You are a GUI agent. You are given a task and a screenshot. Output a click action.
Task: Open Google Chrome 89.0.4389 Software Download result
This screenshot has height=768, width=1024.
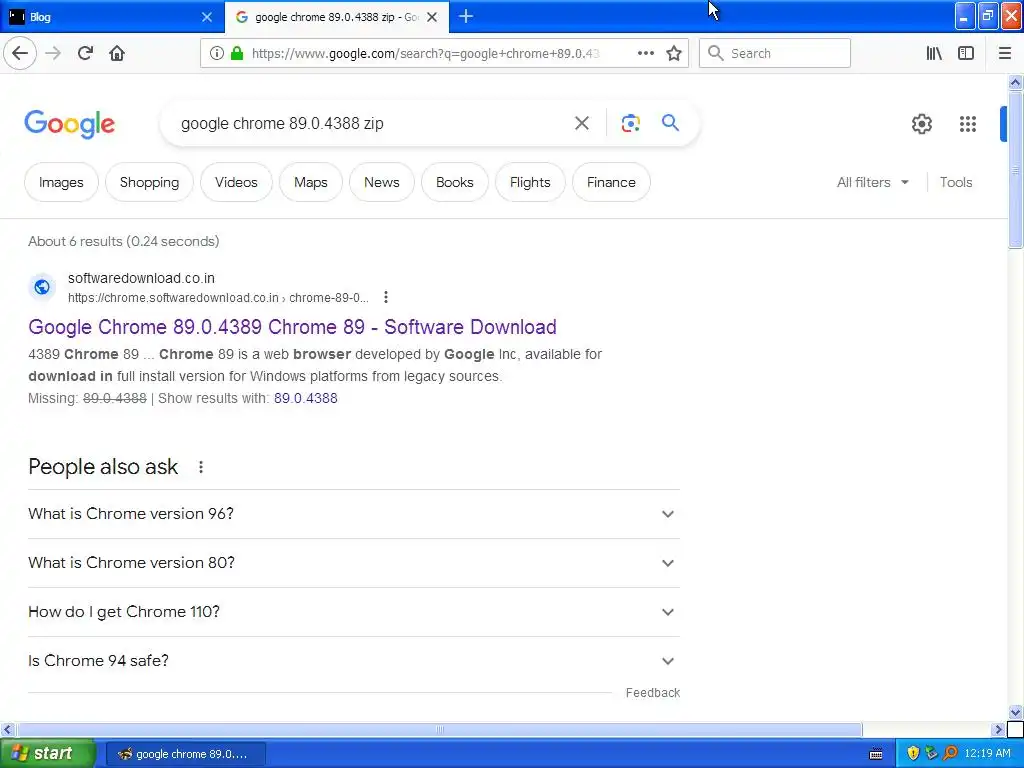tap(293, 327)
